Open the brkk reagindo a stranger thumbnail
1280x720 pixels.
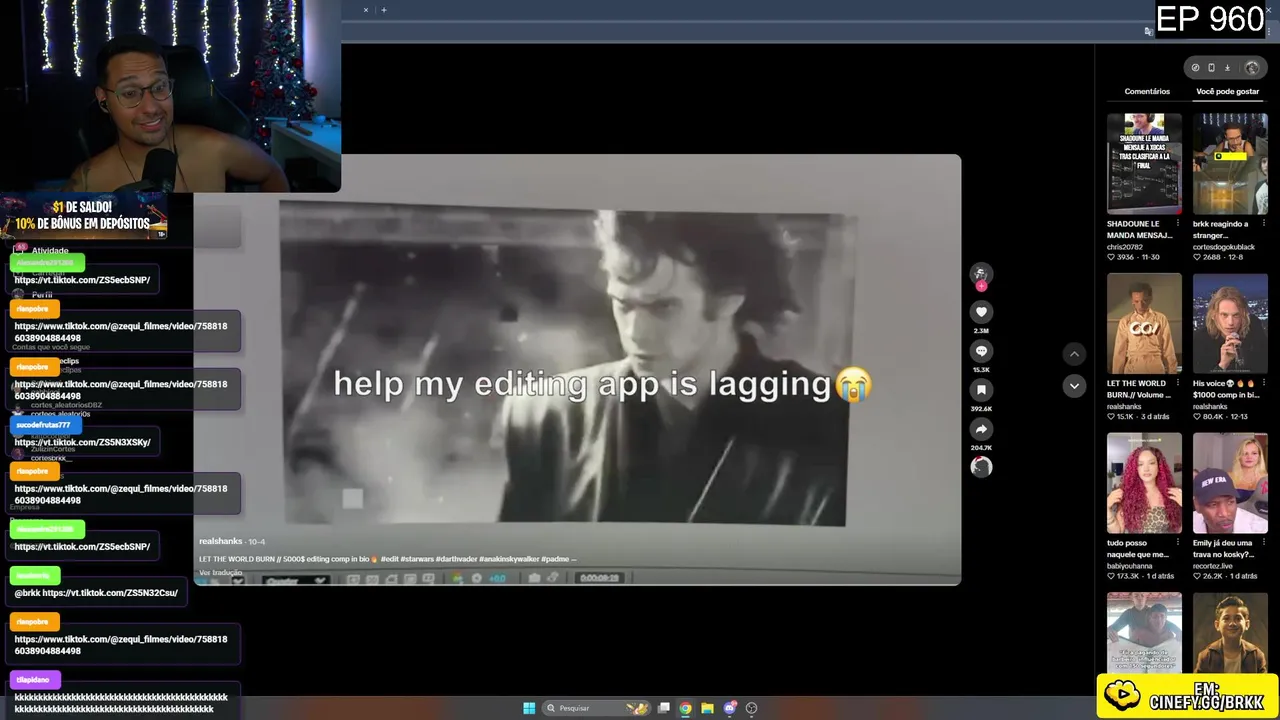click(1230, 163)
